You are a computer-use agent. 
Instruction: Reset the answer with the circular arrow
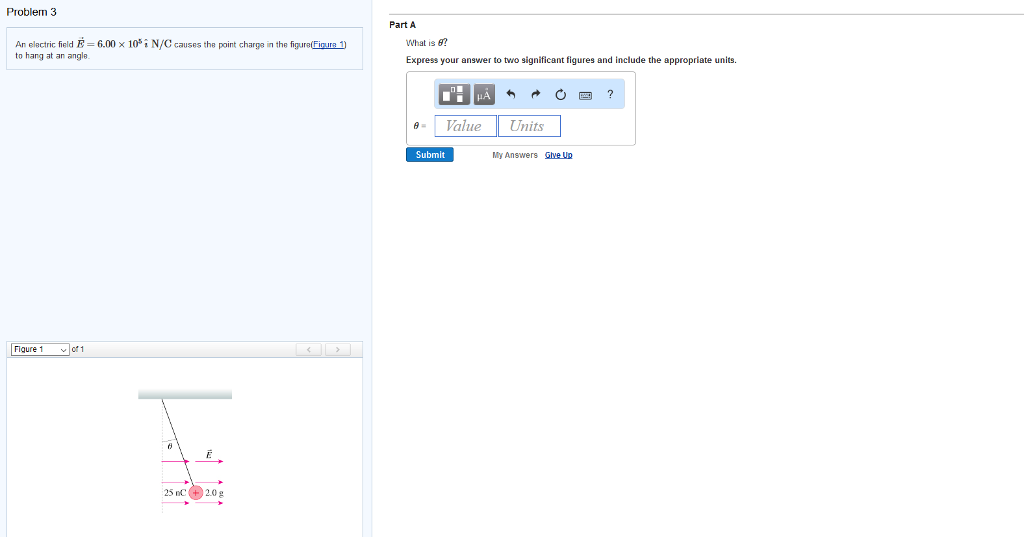click(560, 95)
